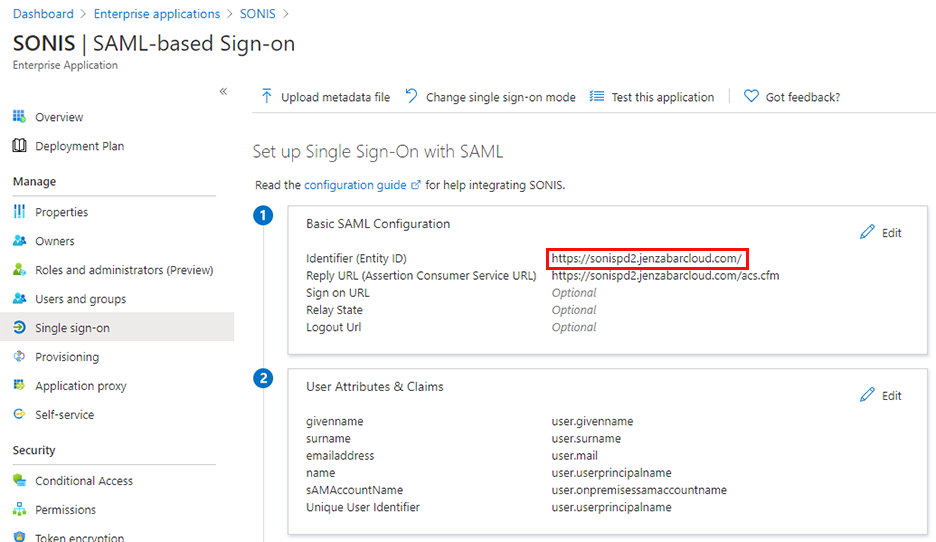Click the Got feedback heart icon
This screenshot has height=542, width=936.
[751, 97]
